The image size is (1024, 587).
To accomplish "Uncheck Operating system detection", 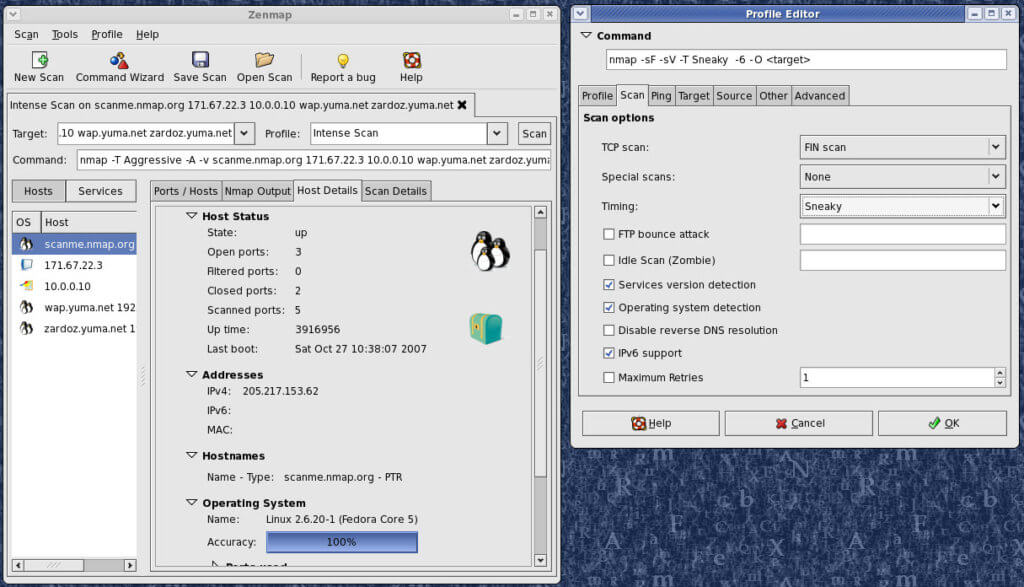I will pos(609,308).
